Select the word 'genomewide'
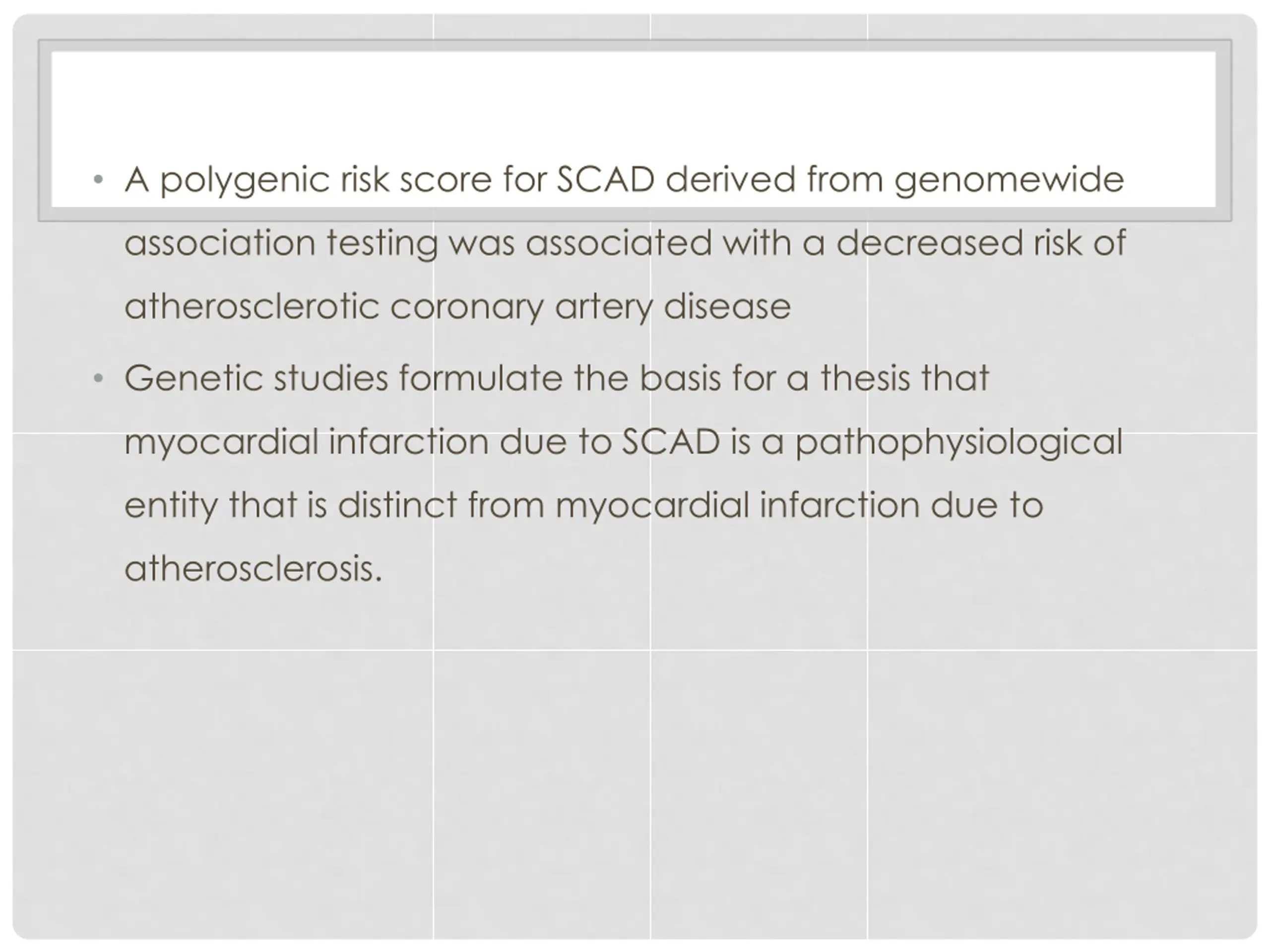 pyautogui.click(x=1009, y=181)
